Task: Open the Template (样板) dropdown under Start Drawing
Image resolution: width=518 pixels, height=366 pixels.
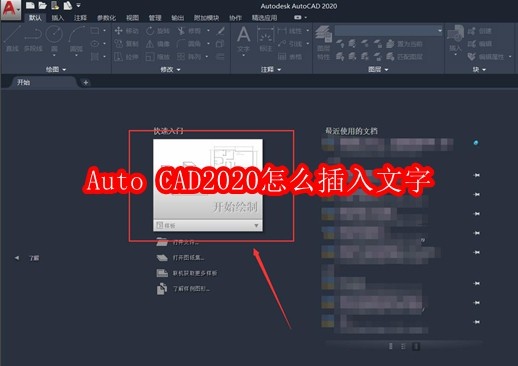Action: click(256, 226)
